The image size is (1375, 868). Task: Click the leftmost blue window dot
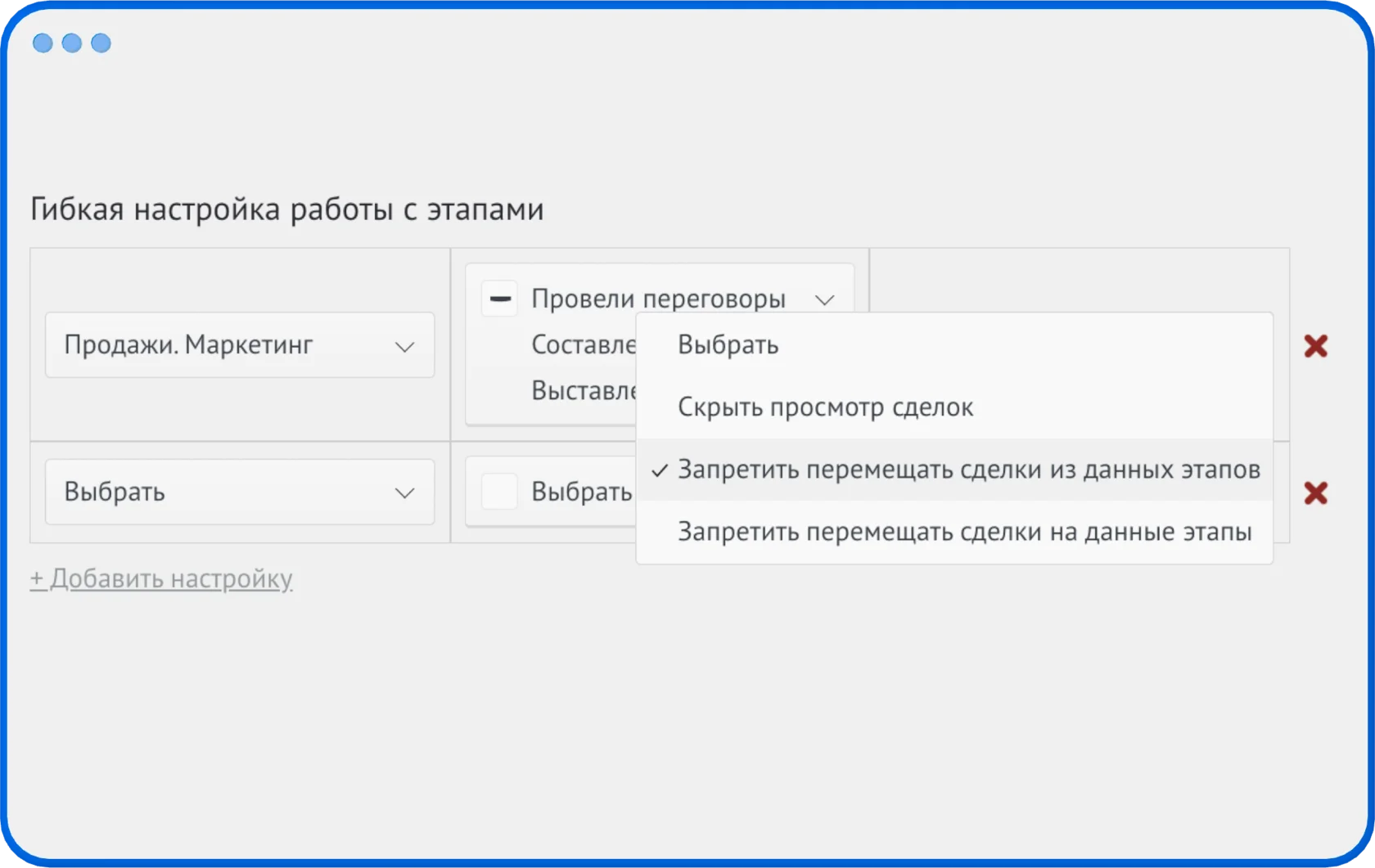(x=42, y=43)
